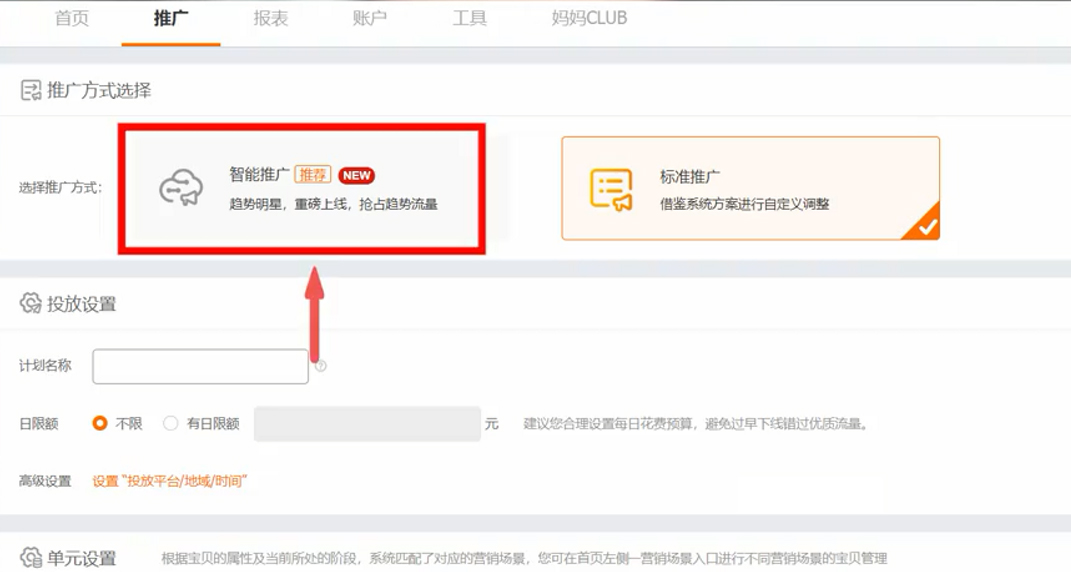This screenshot has height=572, width=1071.
Task: Select the 不限 daily limit radio
Action: pos(100,424)
